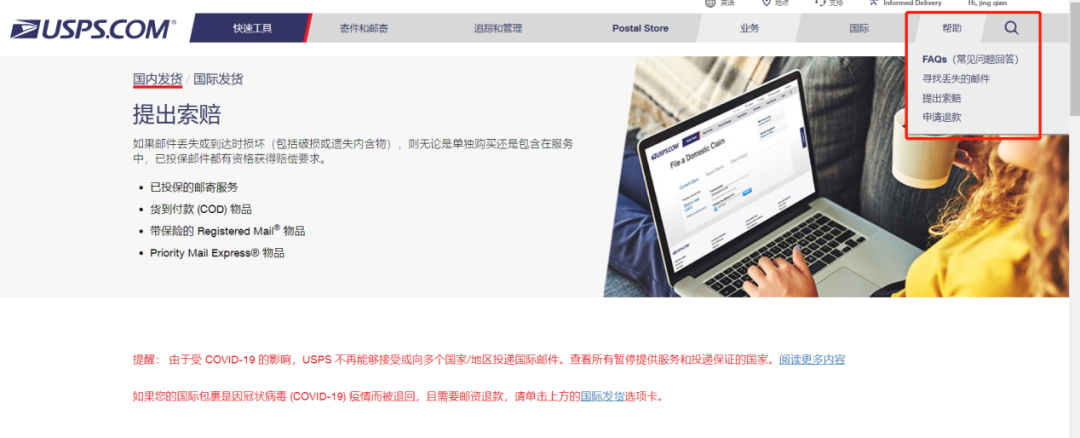This screenshot has width=1080, height=438.
Task: Switch to the 国际发货 tab
Action: tap(218, 79)
